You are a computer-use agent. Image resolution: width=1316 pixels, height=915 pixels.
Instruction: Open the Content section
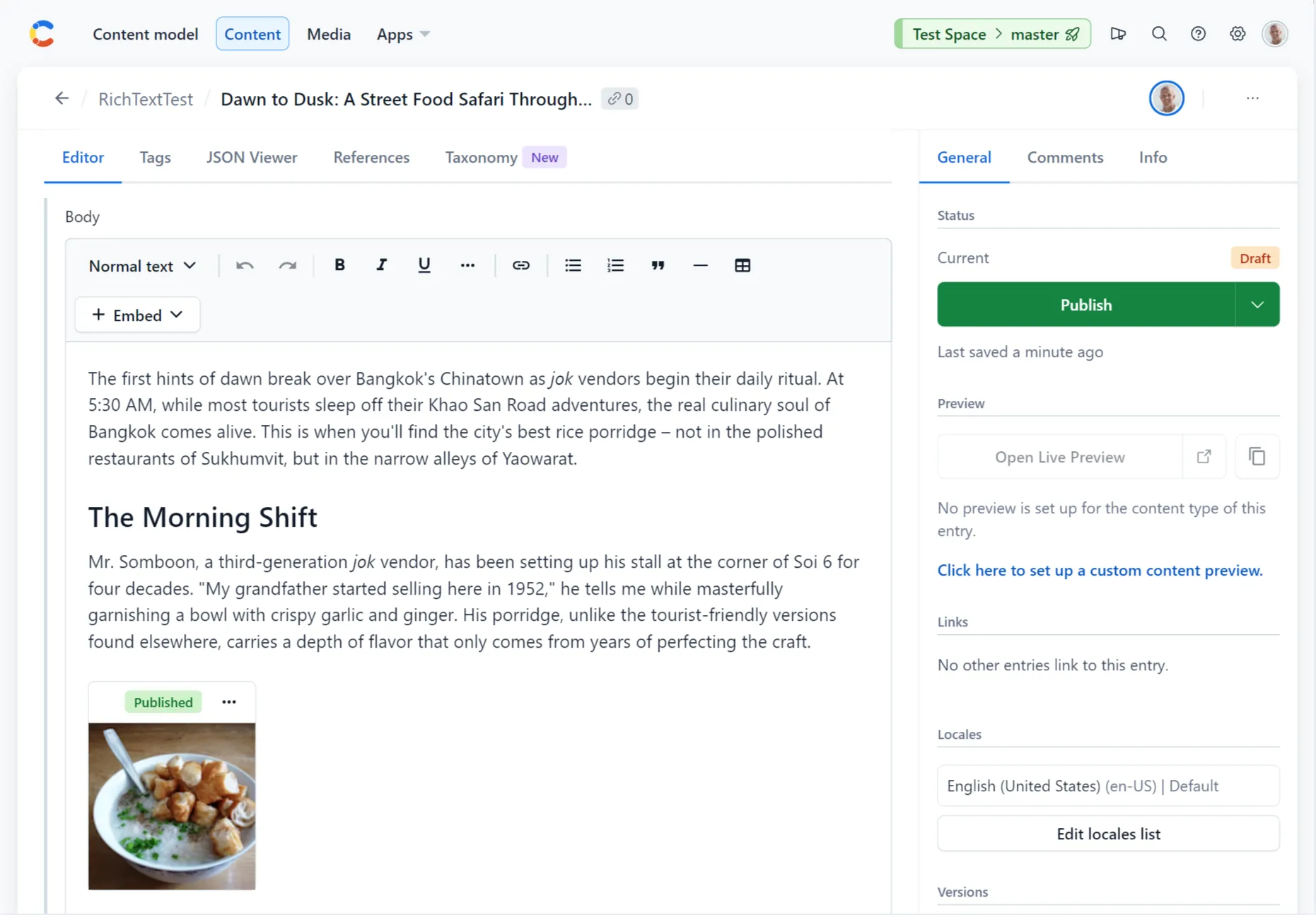tap(252, 34)
